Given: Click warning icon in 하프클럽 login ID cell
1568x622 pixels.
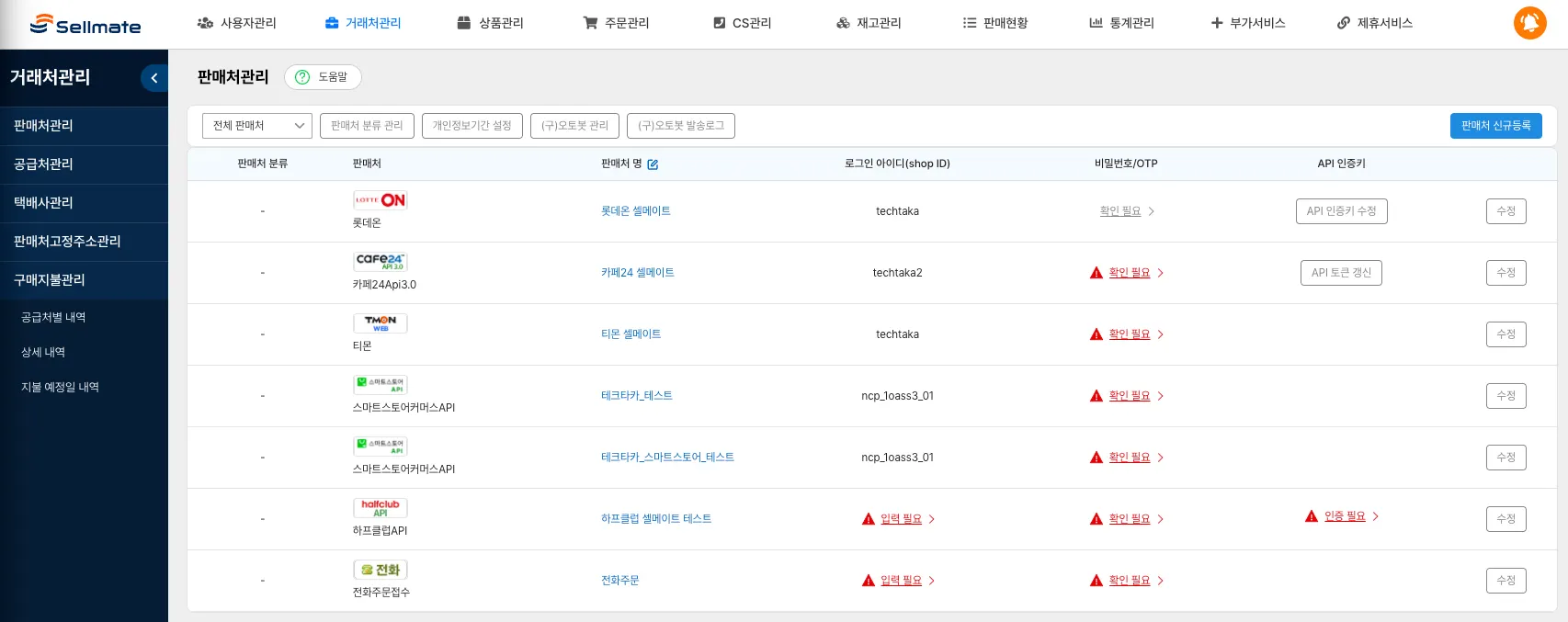Looking at the screenshot, I should pyautogui.click(x=869, y=519).
